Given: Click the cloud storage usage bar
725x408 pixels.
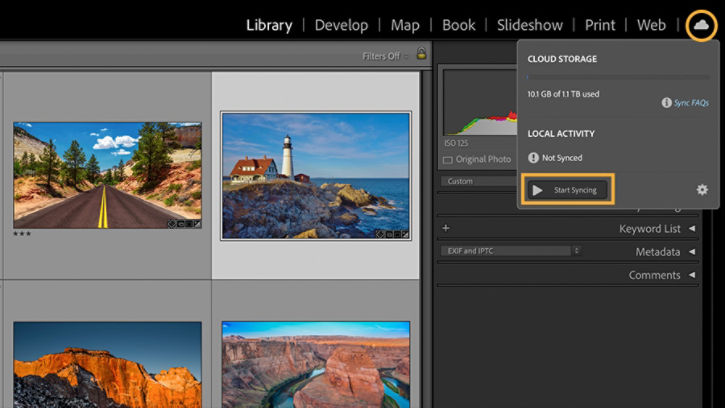Looking at the screenshot, I should pos(618,77).
